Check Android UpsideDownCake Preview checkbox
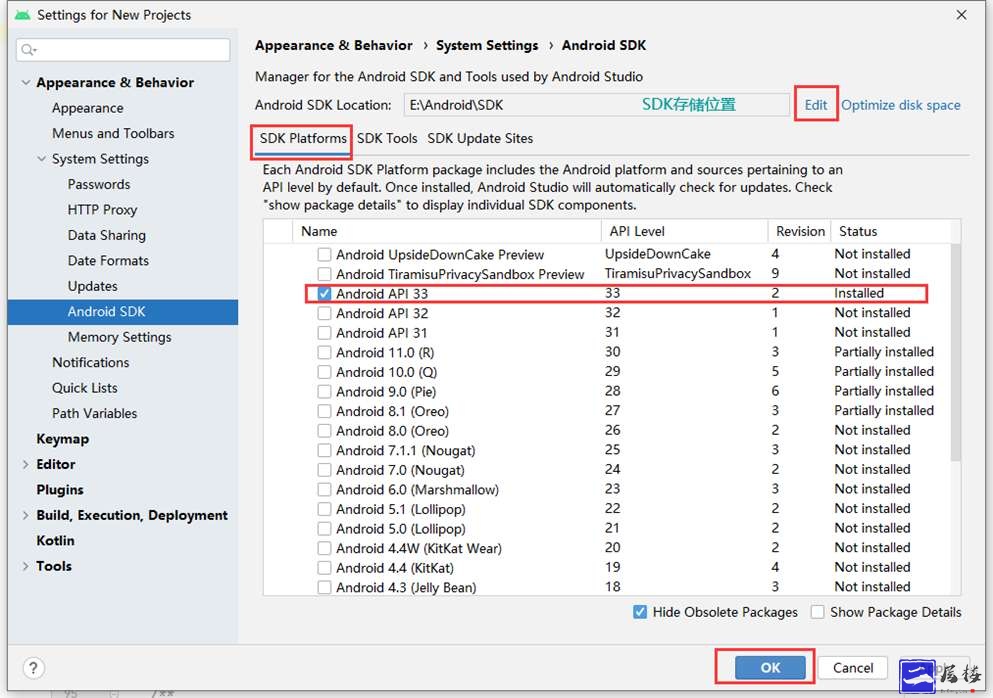The width and height of the screenshot is (993, 698). (324, 255)
